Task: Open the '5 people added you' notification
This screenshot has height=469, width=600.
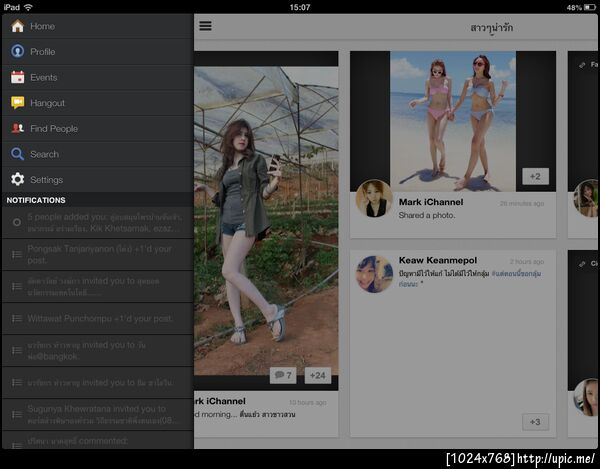Action: coord(98,223)
